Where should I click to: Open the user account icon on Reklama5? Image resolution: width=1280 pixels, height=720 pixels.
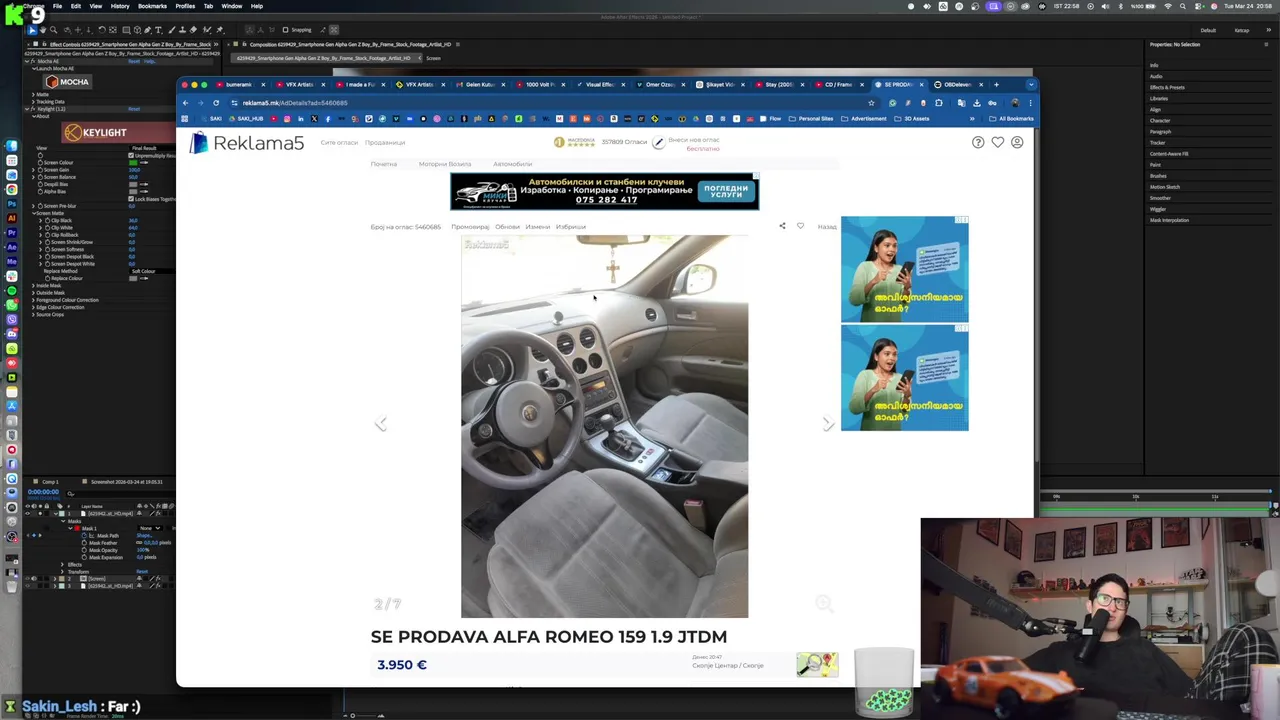tap(1017, 143)
